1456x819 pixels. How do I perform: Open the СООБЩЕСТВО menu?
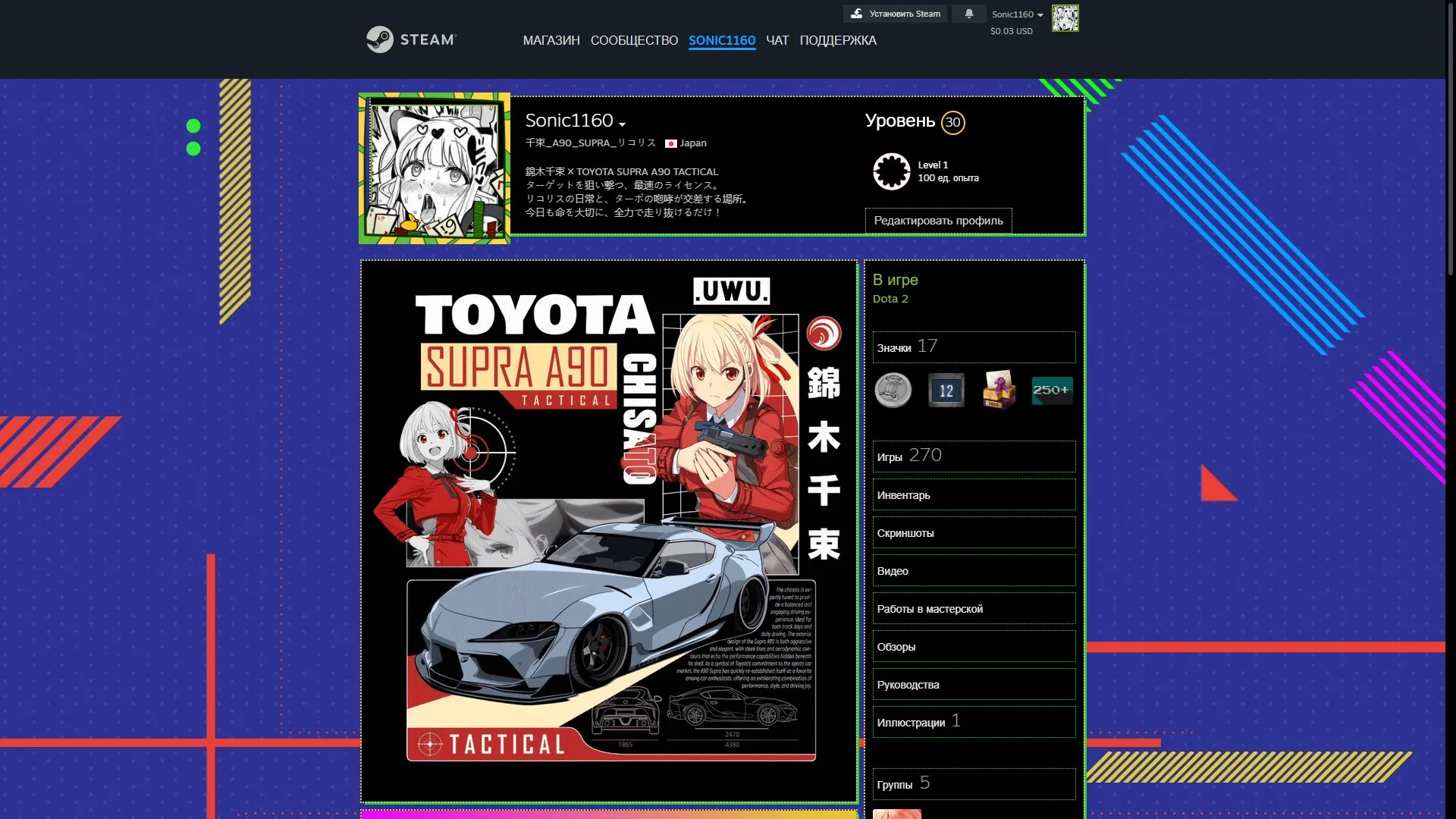[x=634, y=40]
